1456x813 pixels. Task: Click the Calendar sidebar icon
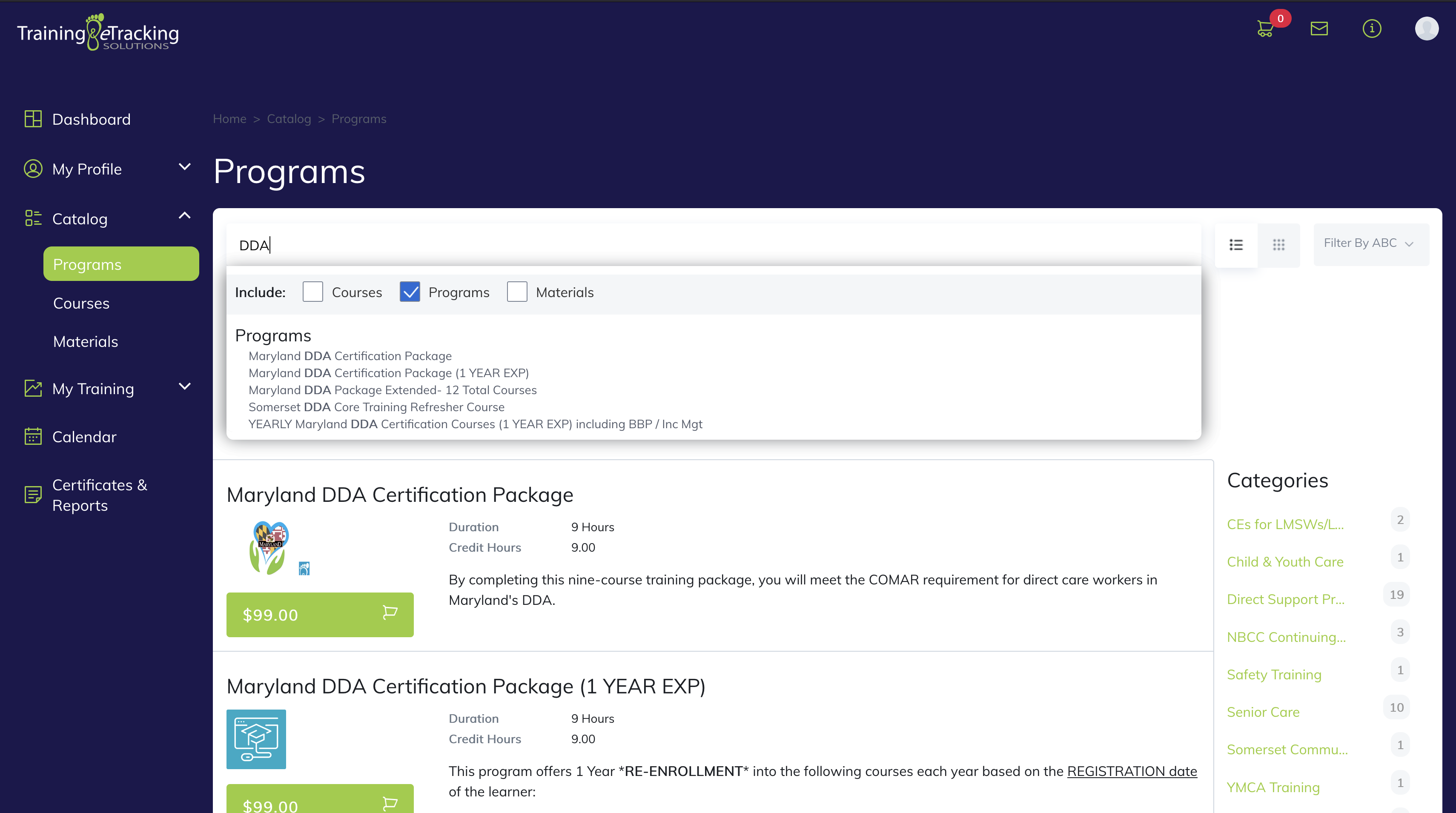[33, 436]
